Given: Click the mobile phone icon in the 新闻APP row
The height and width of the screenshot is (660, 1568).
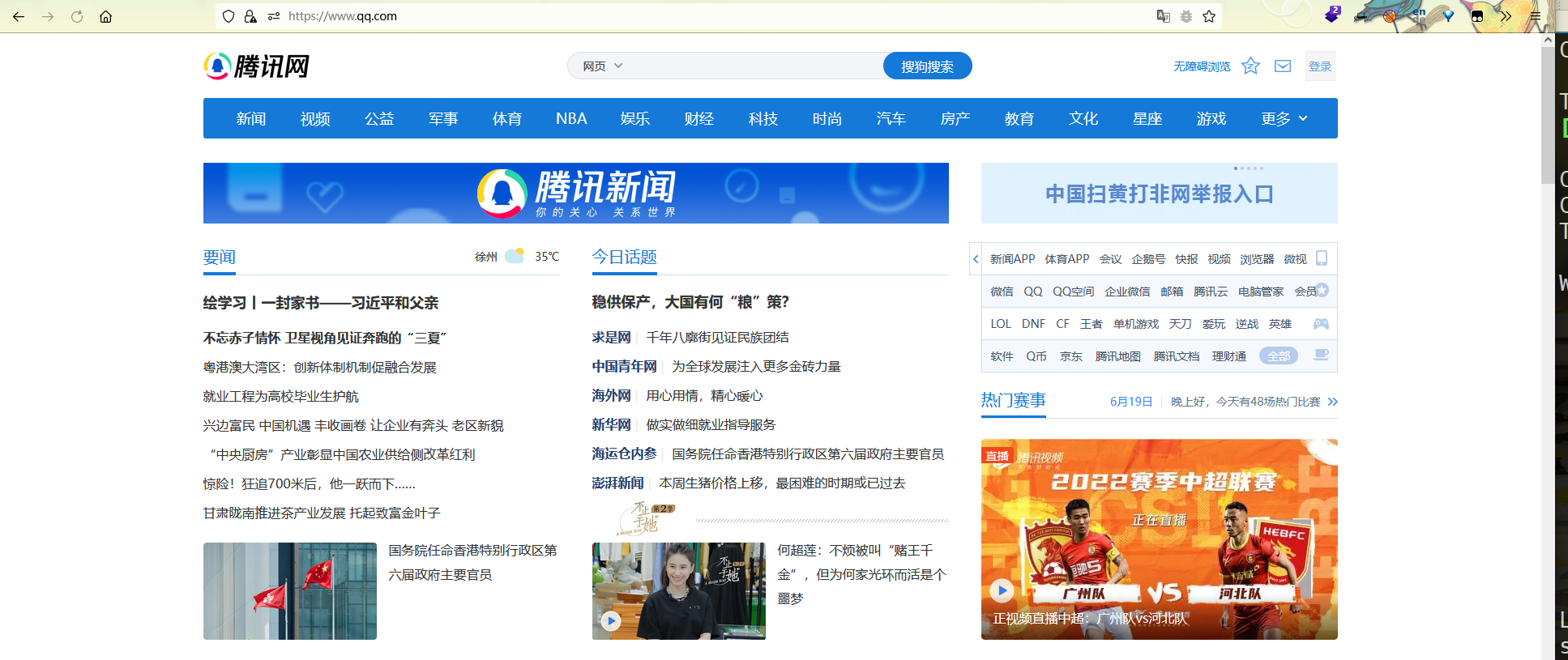Looking at the screenshot, I should [x=1322, y=258].
